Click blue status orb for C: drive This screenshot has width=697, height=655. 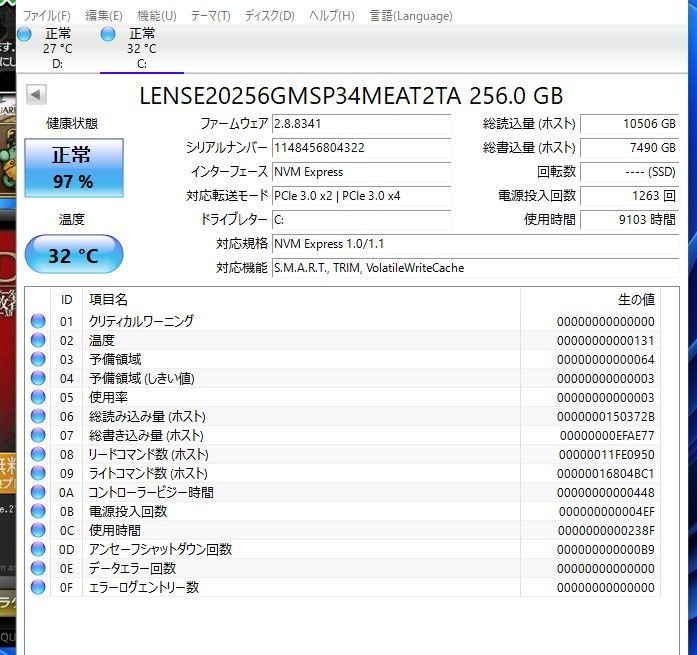pyautogui.click(x=108, y=34)
